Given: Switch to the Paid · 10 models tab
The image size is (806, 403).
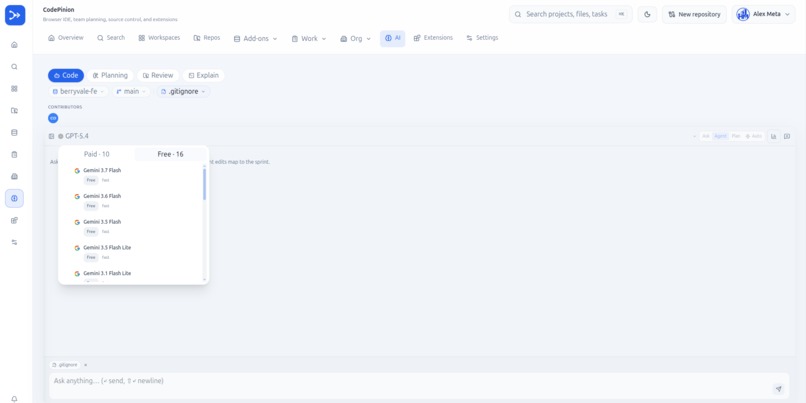Looking at the screenshot, I should (97, 154).
